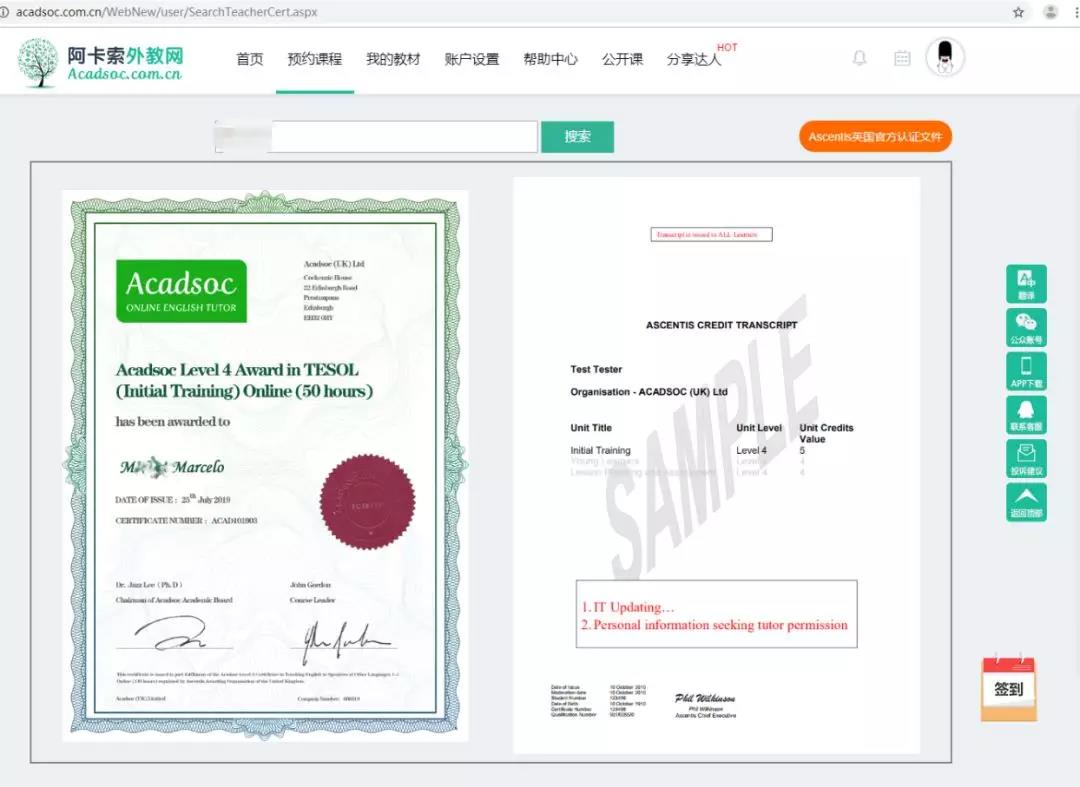Bookmark page with the star icon

click(x=1018, y=12)
